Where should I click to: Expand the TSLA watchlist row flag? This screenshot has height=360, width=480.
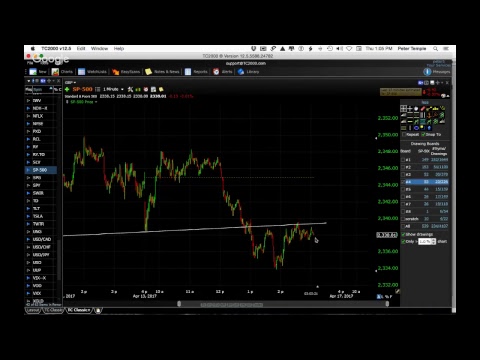(28, 216)
